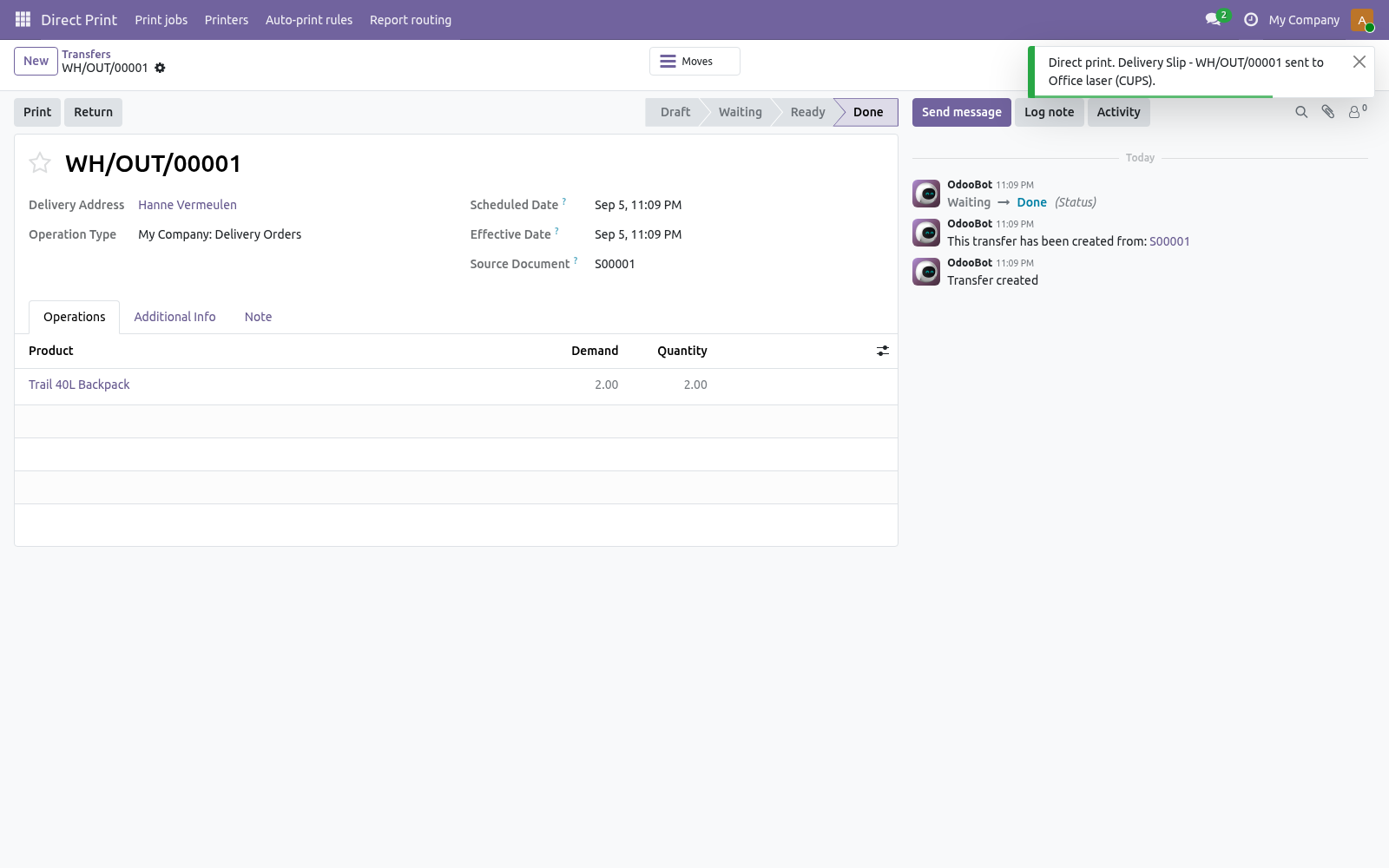Open the gear actions menu beside WH/OUT/00001
Screen dimensions: 1389x868
[x=160, y=68]
